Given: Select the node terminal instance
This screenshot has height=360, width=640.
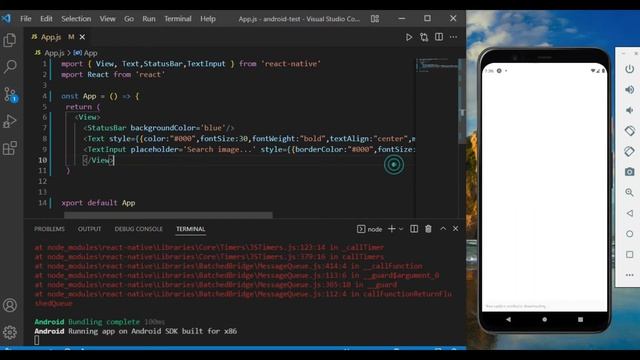Looking at the screenshot, I should (369, 229).
